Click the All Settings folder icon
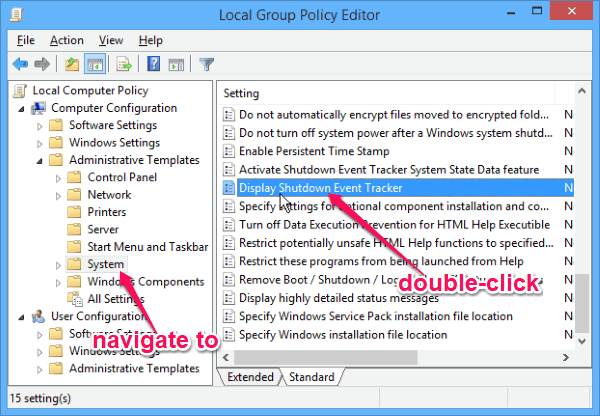Screen dimensions: 600x416 pos(75,299)
